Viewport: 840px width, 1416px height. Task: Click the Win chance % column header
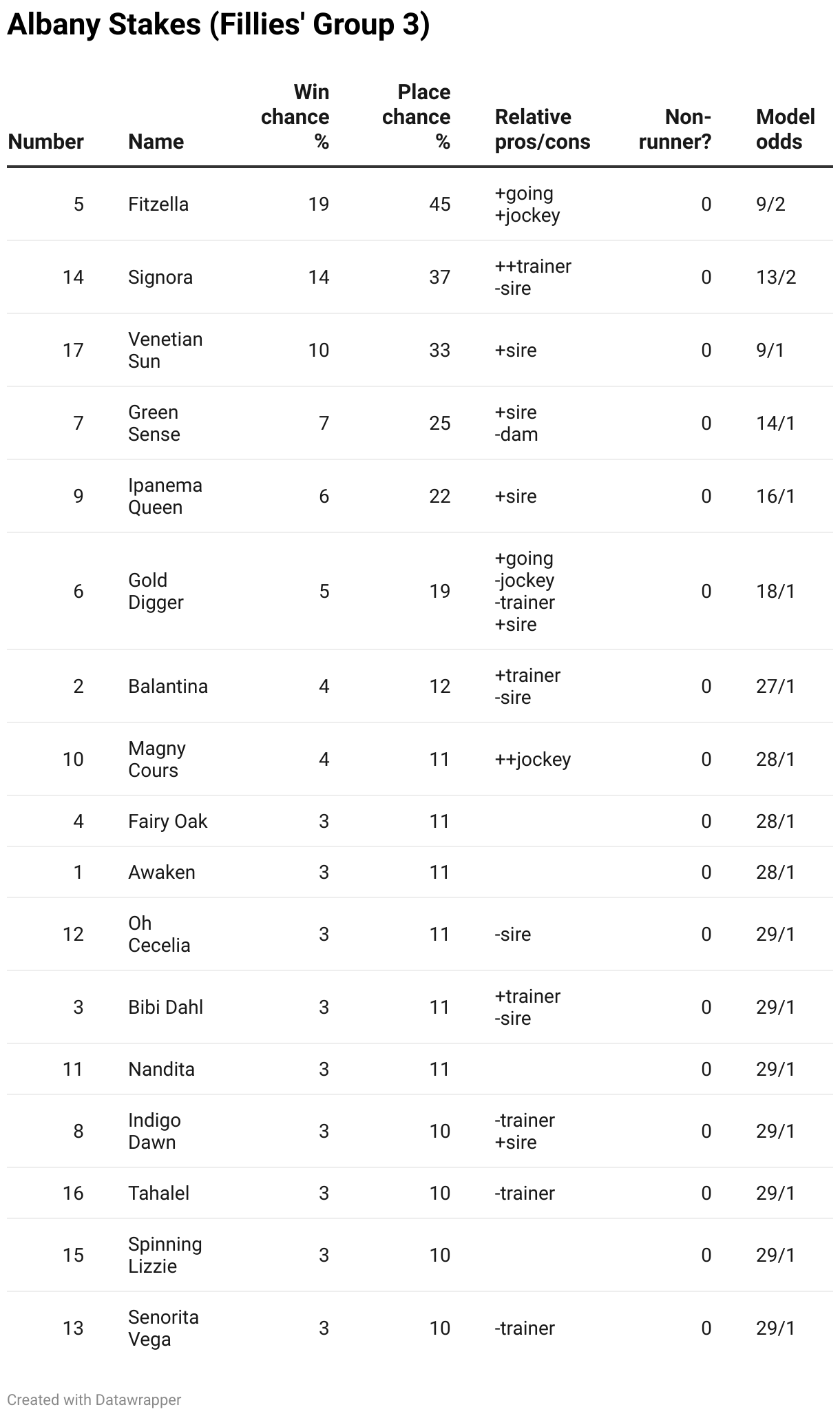[295, 117]
